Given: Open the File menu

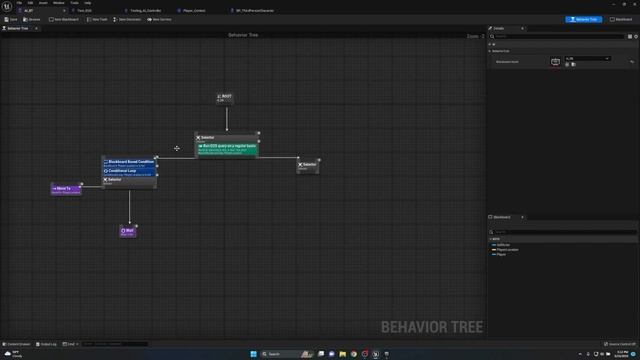Looking at the screenshot, I should point(19,3).
